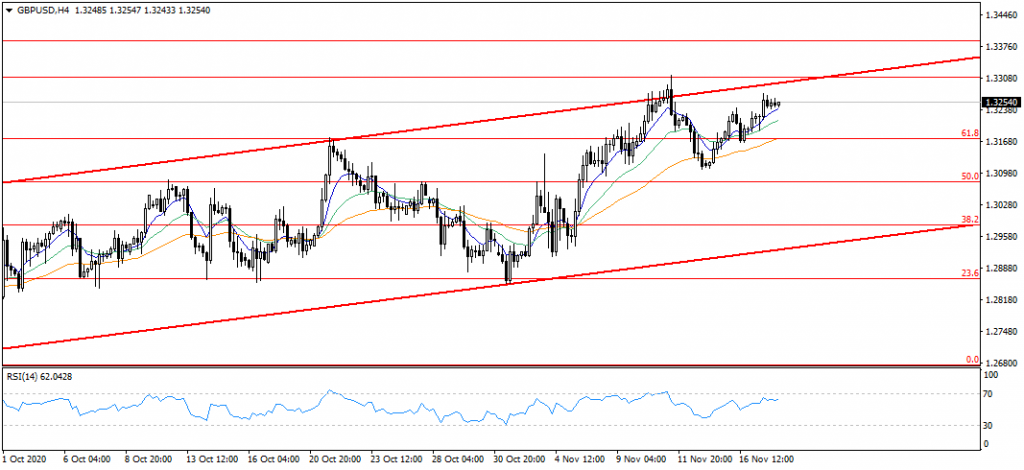Click the current price tag 1.32540
The image size is (1024, 470).
click(1000, 102)
